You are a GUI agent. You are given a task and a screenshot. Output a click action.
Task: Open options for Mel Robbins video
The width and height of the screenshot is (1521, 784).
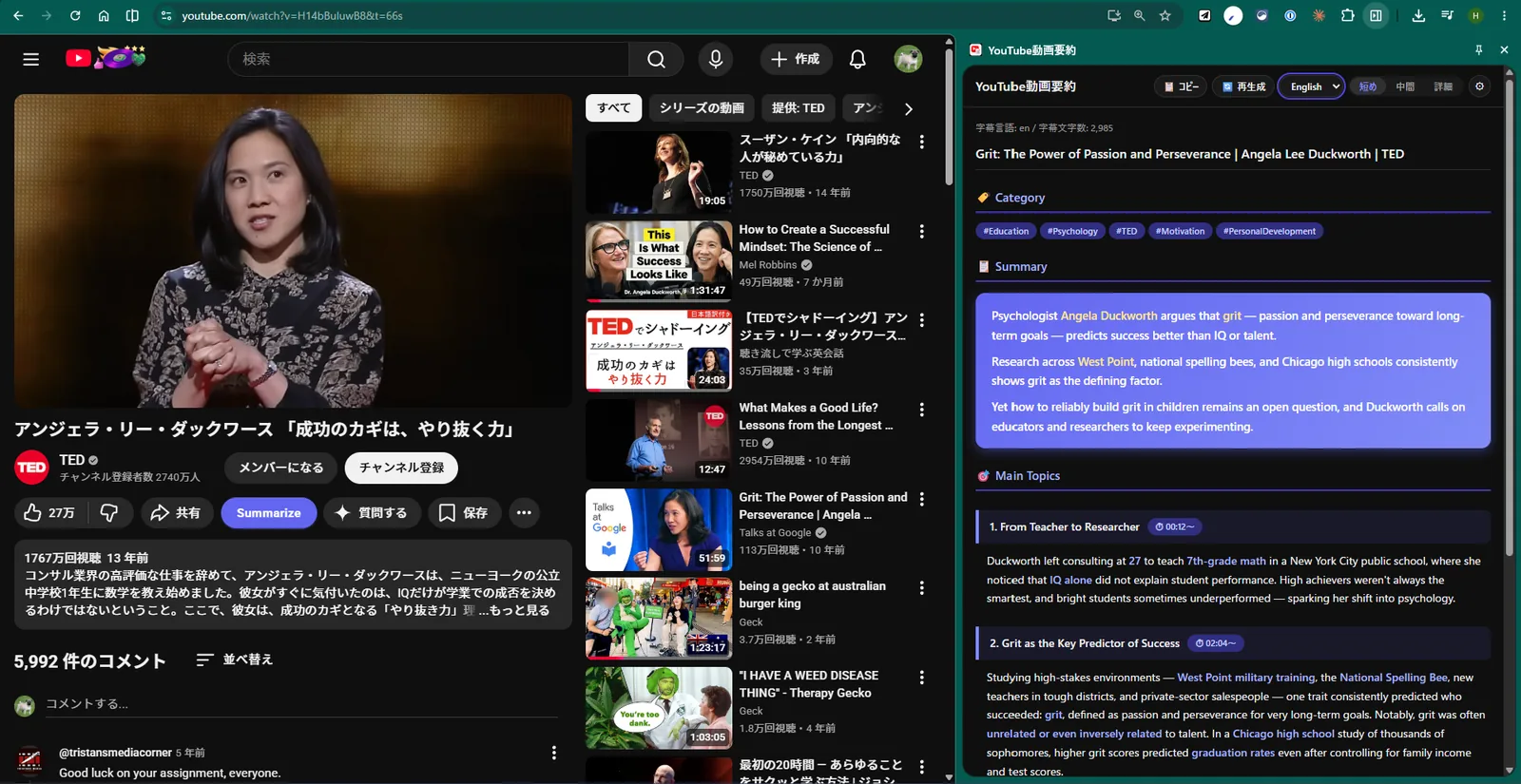pyautogui.click(x=921, y=231)
